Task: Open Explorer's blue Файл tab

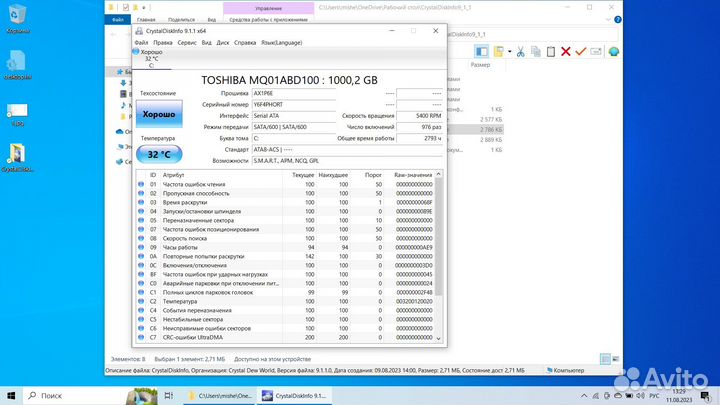Action: [x=118, y=20]
